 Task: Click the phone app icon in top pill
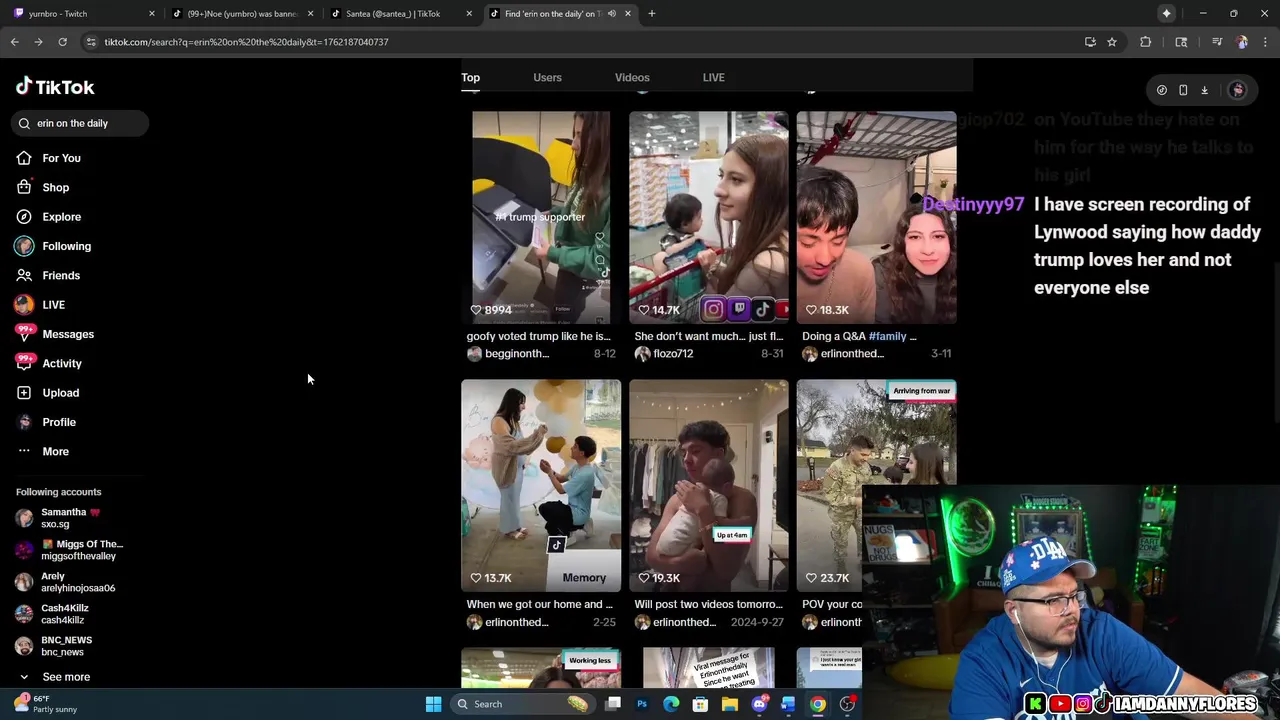pyautogui.click(x=1183, y=90)
